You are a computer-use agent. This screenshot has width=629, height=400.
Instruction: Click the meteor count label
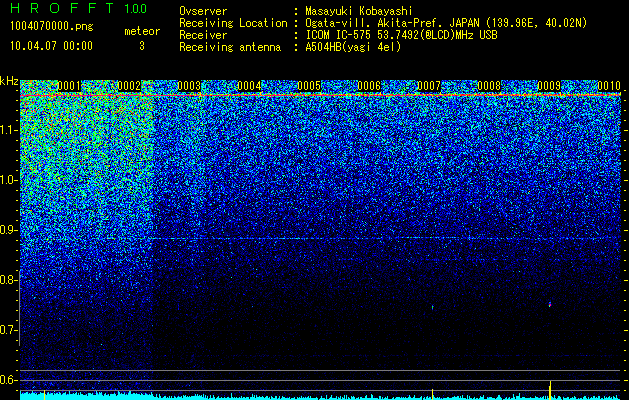tap(142, 31)
